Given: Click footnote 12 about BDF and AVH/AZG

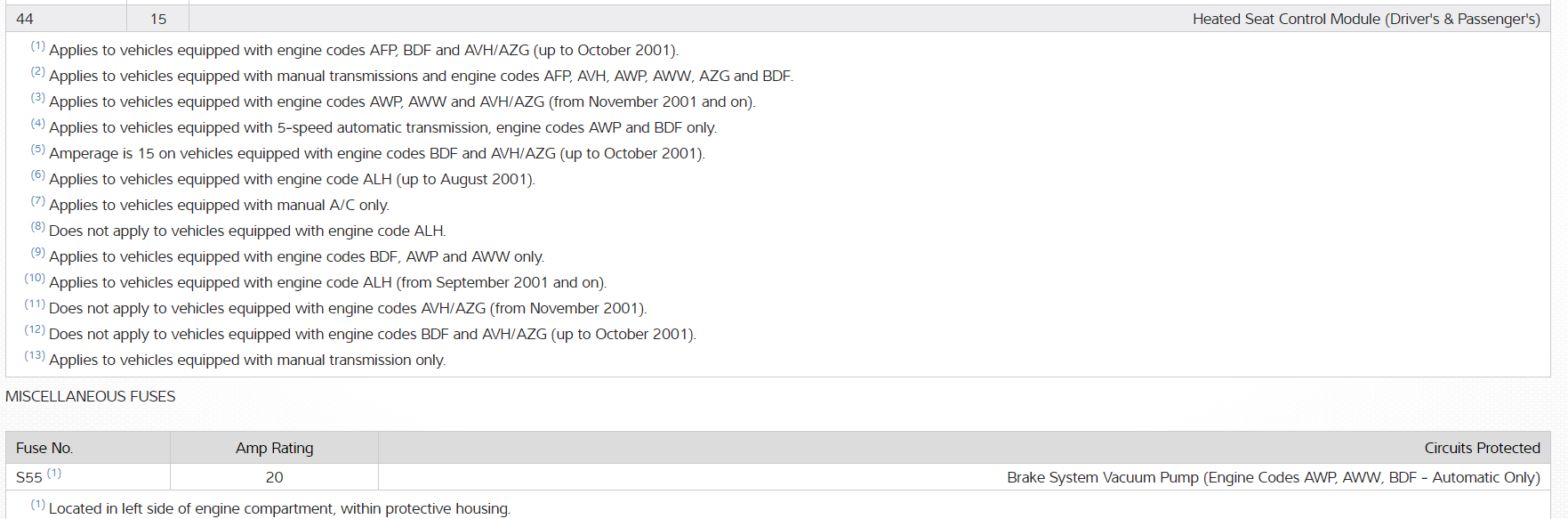Looking at the screenshot, I should pos(372,335).
